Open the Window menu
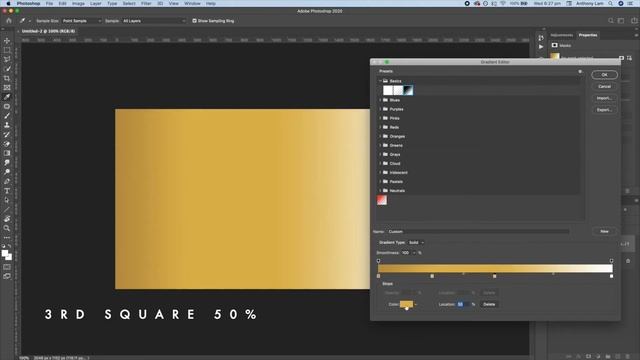 coord(192,3)
